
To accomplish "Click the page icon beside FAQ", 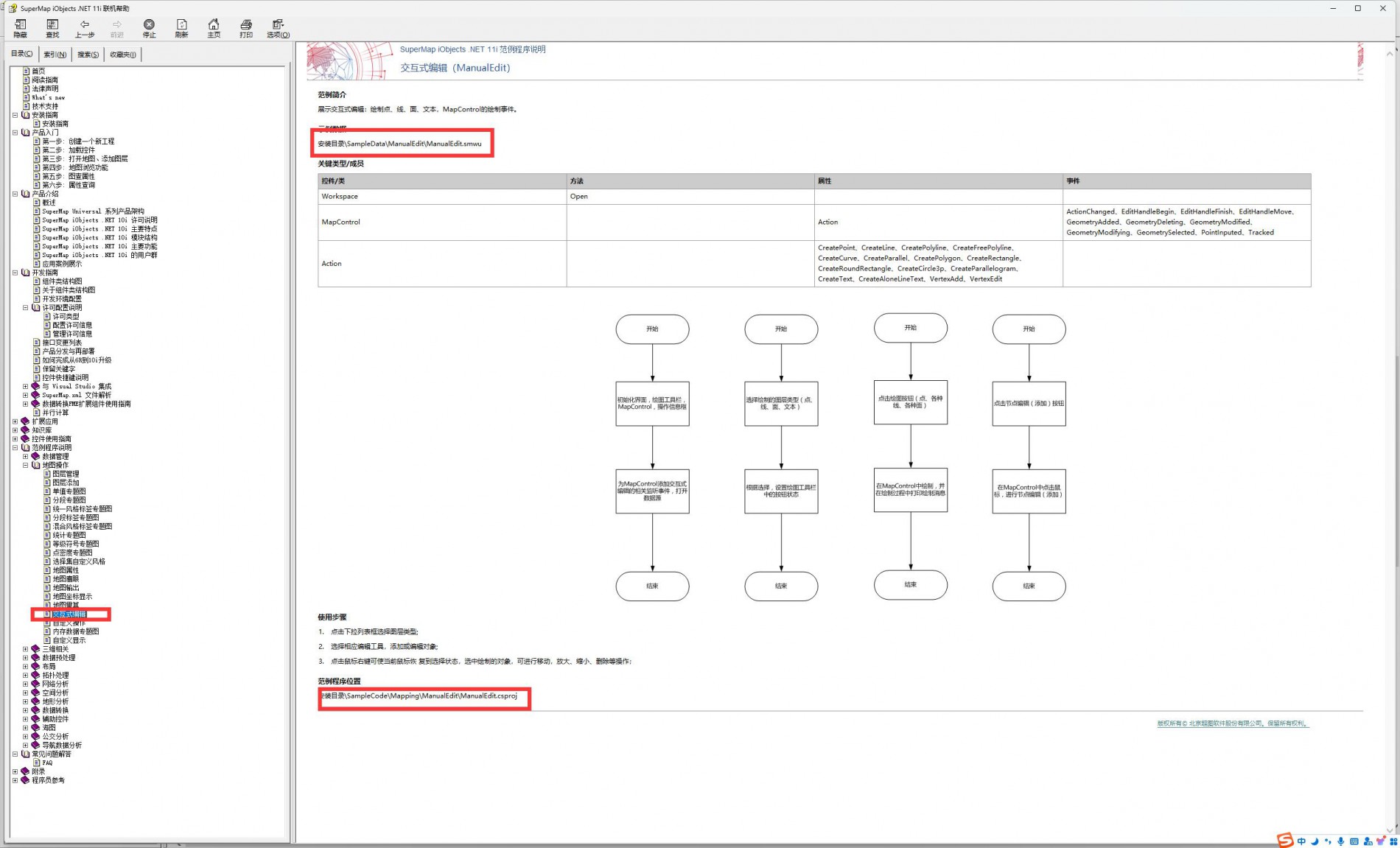I will pyautogui.click(x=37, y=763).
